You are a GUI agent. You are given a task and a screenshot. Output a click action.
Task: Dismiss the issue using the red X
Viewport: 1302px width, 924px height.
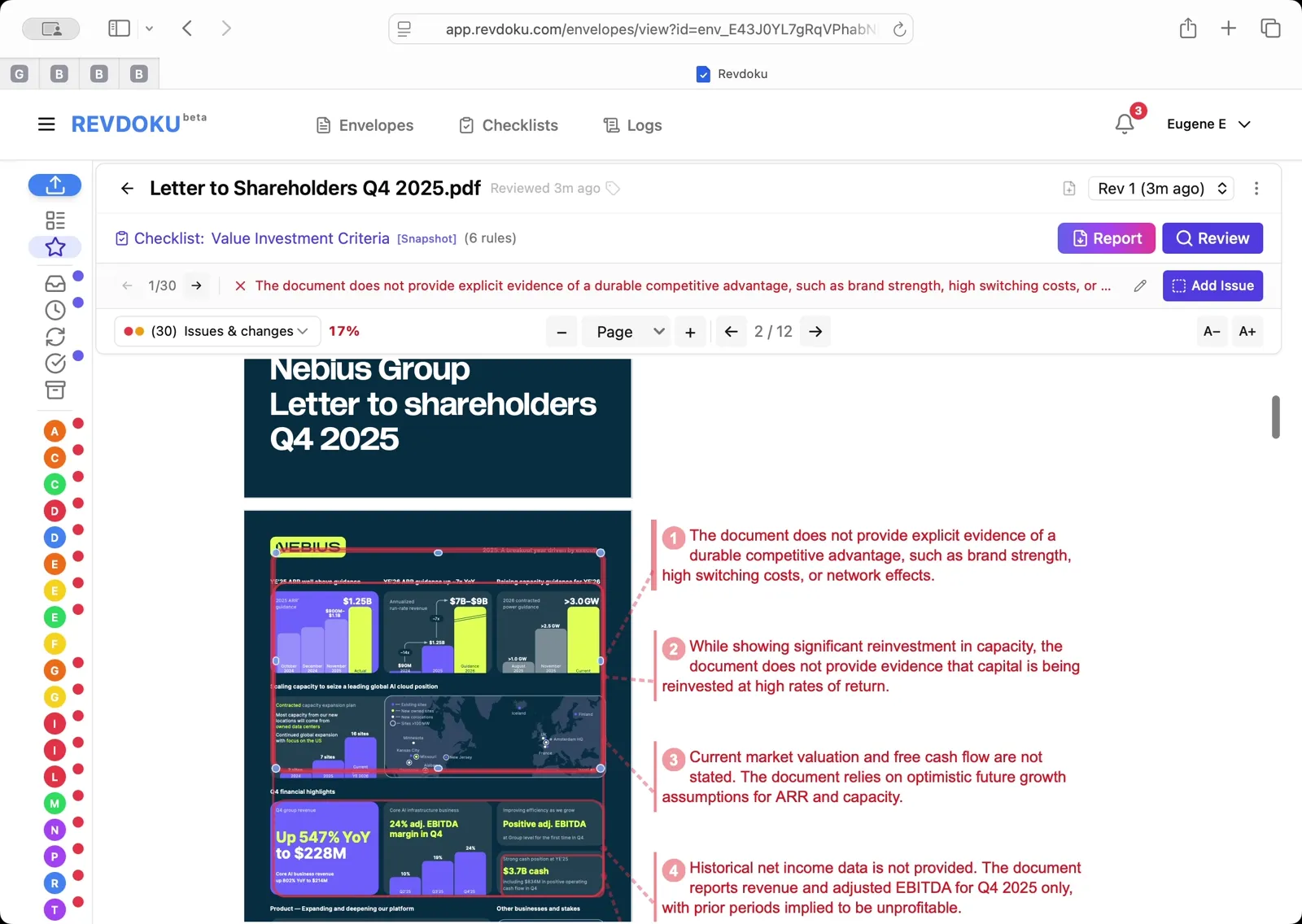coord(239,285)
